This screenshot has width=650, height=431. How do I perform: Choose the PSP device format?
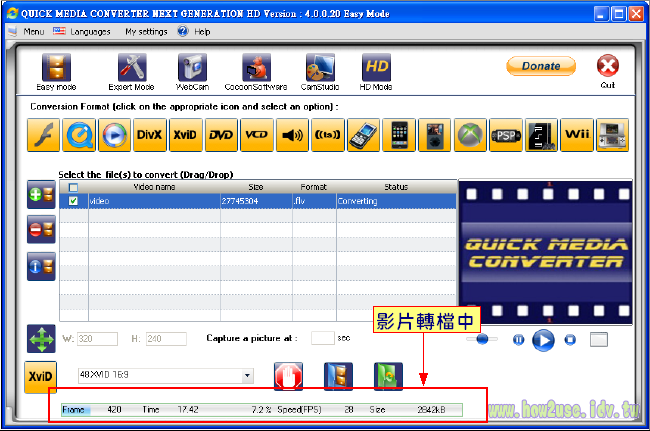(506, 134)
